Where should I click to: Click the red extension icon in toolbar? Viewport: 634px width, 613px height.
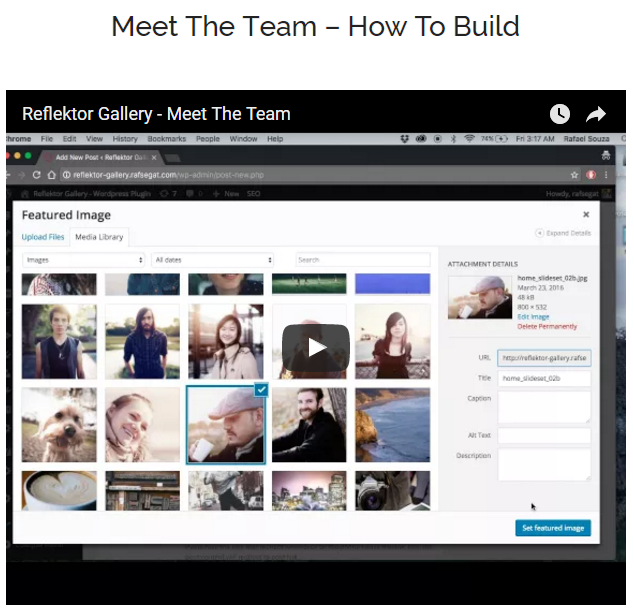591,175
